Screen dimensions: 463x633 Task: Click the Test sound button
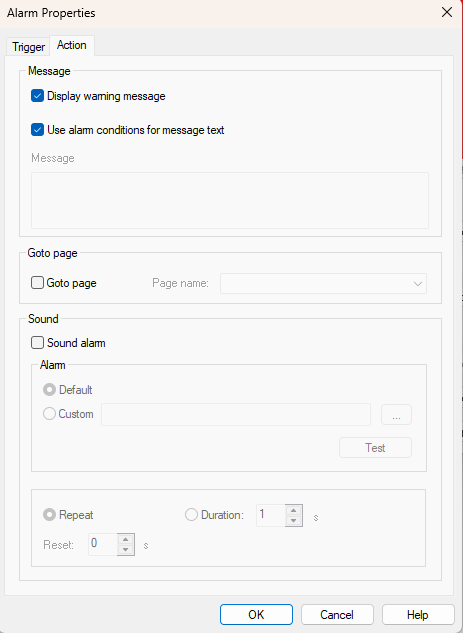pos(375,448)
